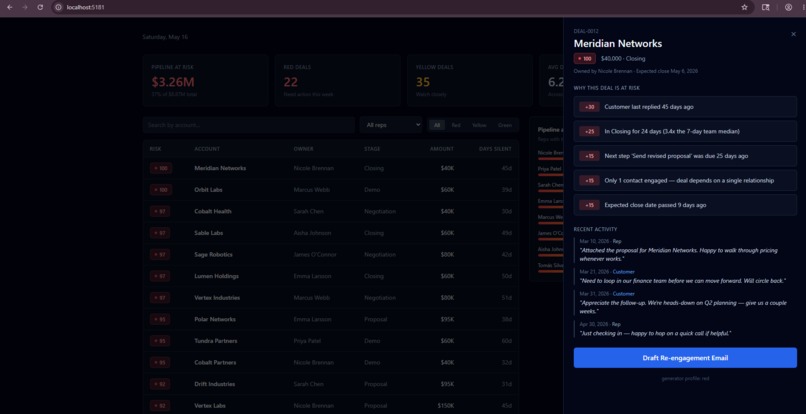The image size is (806, 414).
Task: Click the 100 risk badge in Orbit Labs row
Action: [x=161, y=190]
